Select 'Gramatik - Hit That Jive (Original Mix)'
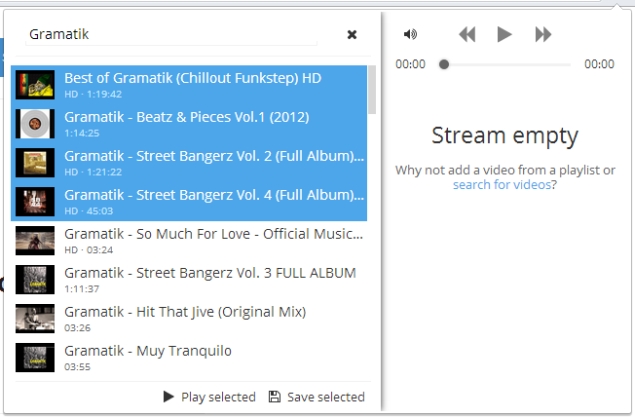The image size is (635, 417). (x=189, y=318)
